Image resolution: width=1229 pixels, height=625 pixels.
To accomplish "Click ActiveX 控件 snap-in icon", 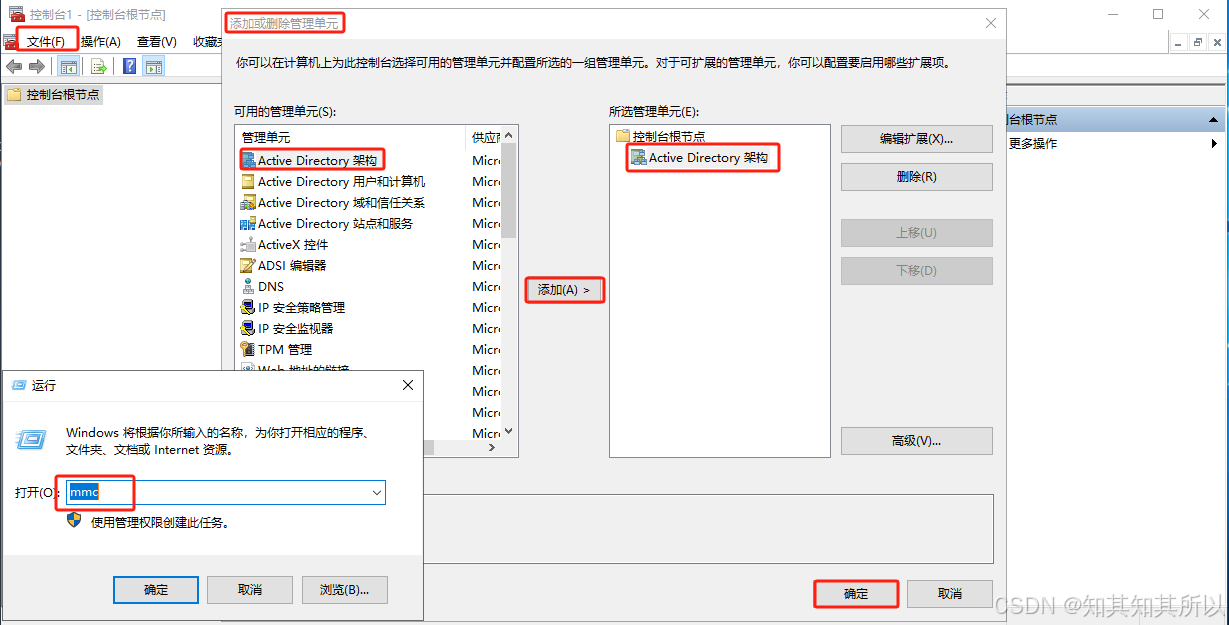I will click(248, 245).
